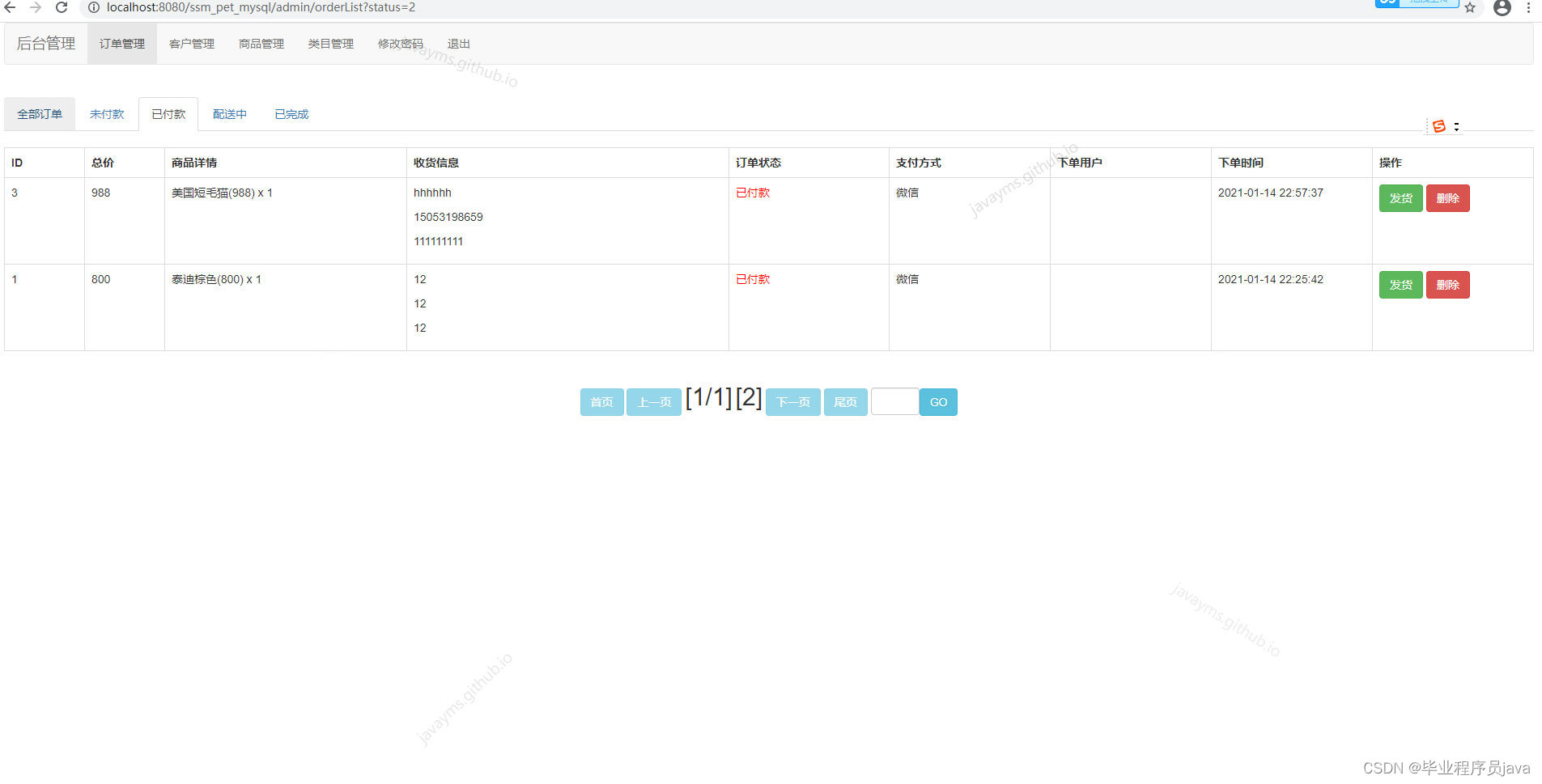The height and width of the screenshot is (784, 1542).
Task: Click the 已付款 status in order 3 row
Action: [753, 193]
